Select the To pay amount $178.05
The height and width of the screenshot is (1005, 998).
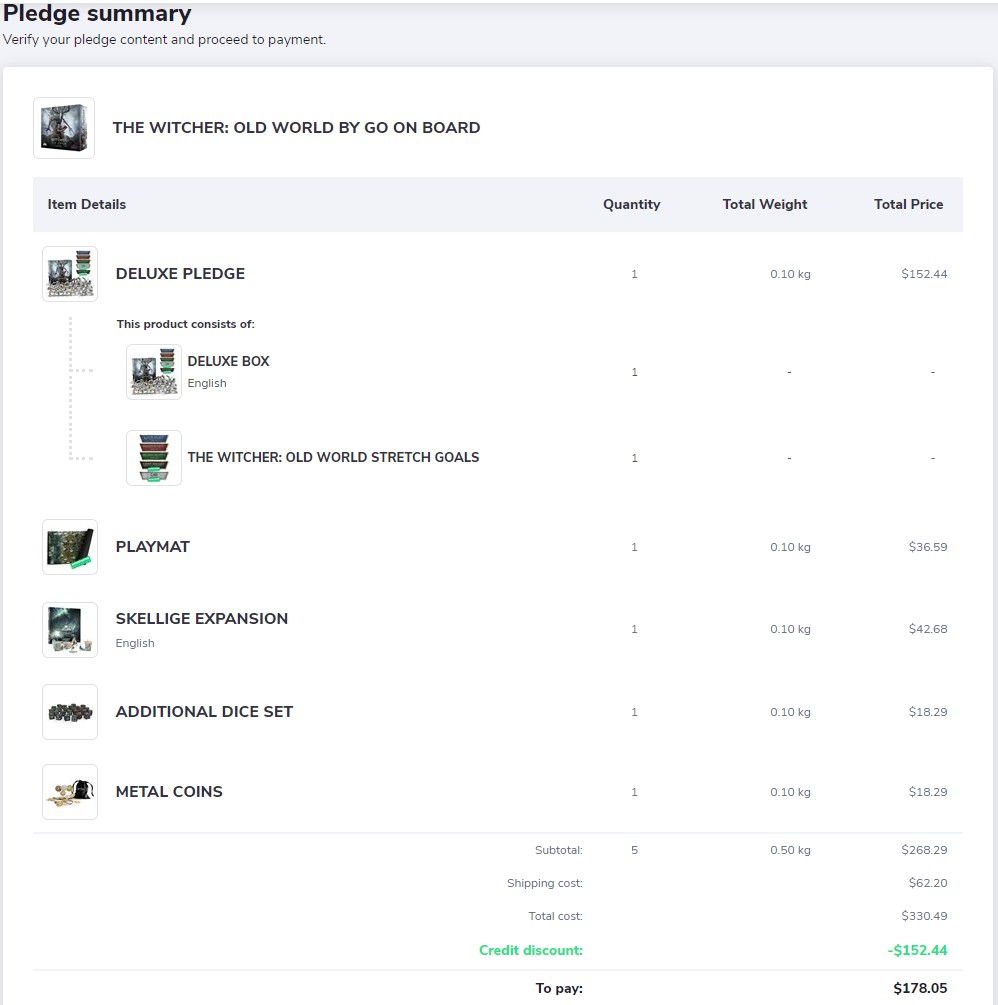coord(920,988)
